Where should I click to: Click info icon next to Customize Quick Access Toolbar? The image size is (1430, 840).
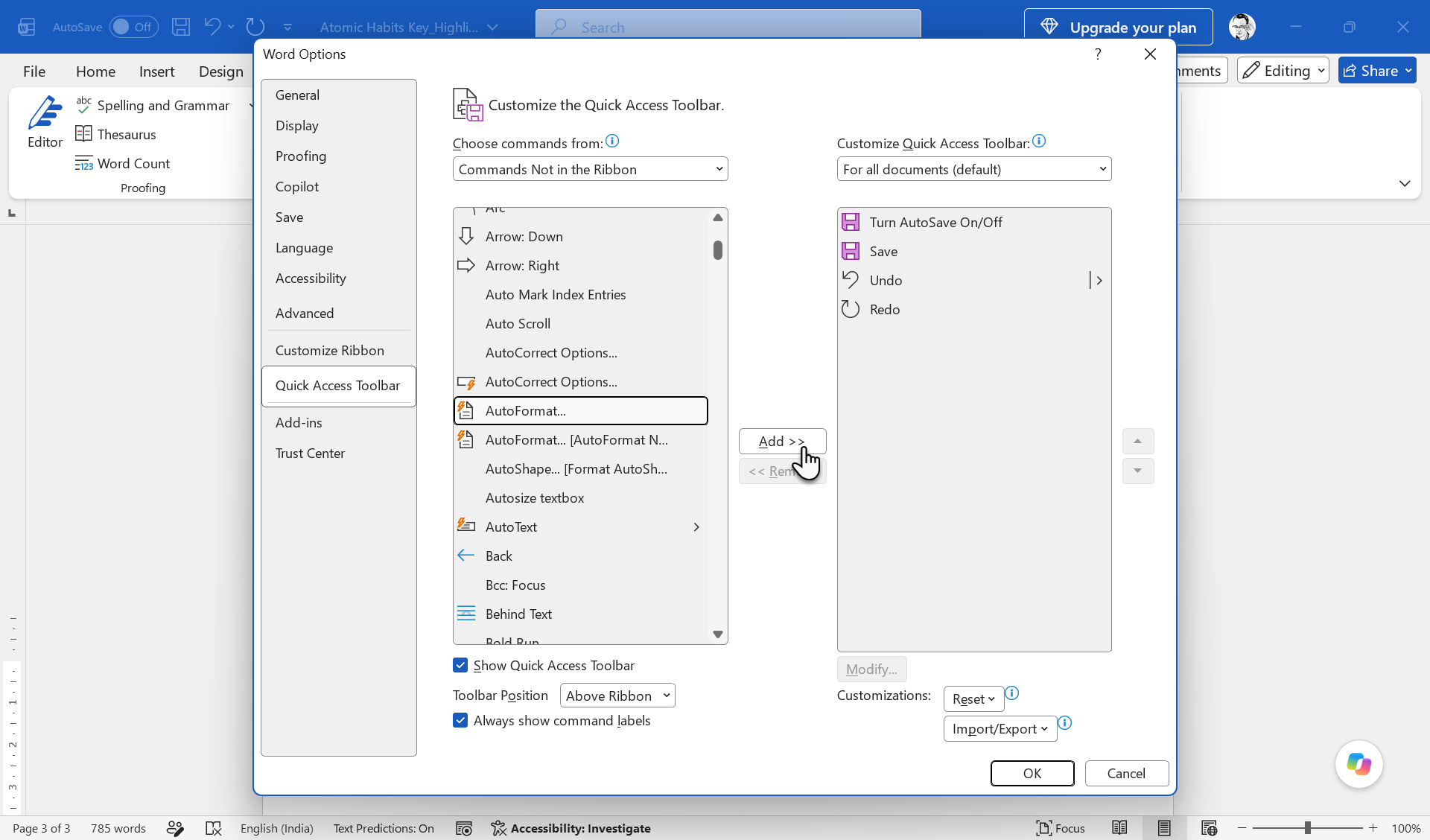[x=1039, y=141]
